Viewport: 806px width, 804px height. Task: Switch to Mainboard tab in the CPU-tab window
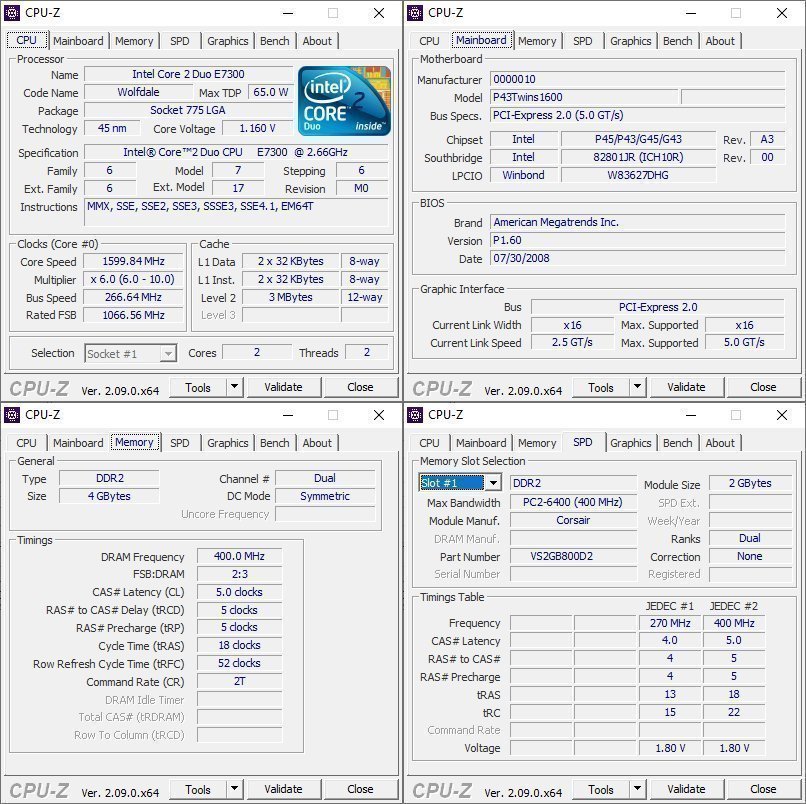coord(78,41)
